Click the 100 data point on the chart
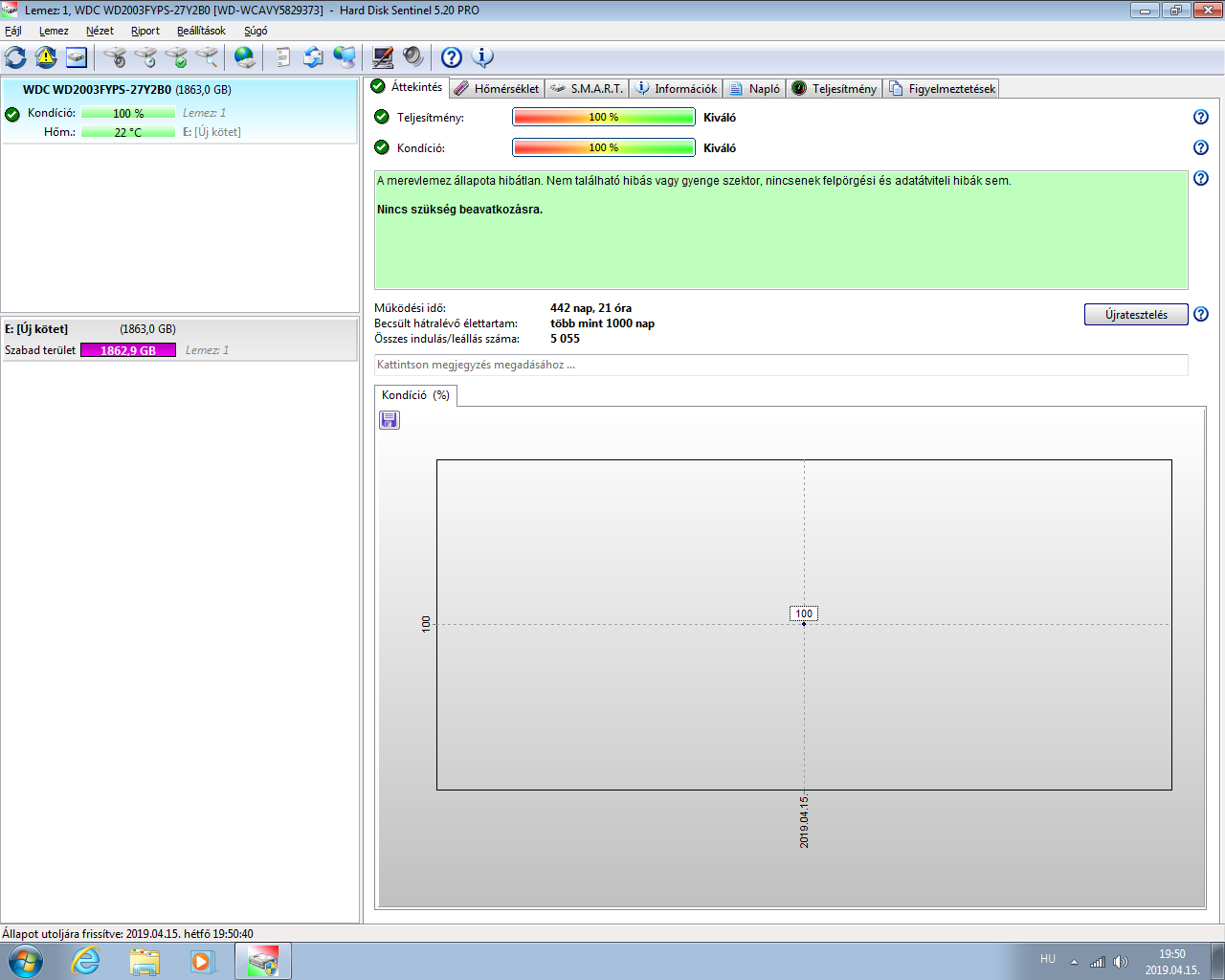Screen dimensions: 1225x980 click(x=804, y=623)
